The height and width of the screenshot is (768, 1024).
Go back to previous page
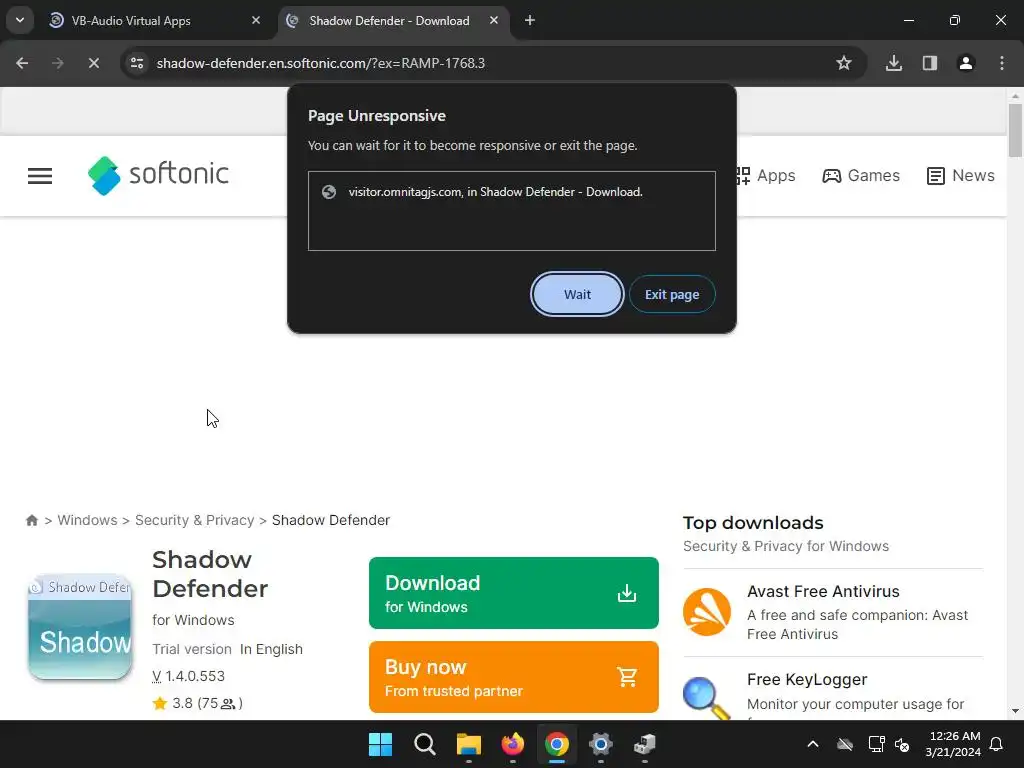click(22, 63)
